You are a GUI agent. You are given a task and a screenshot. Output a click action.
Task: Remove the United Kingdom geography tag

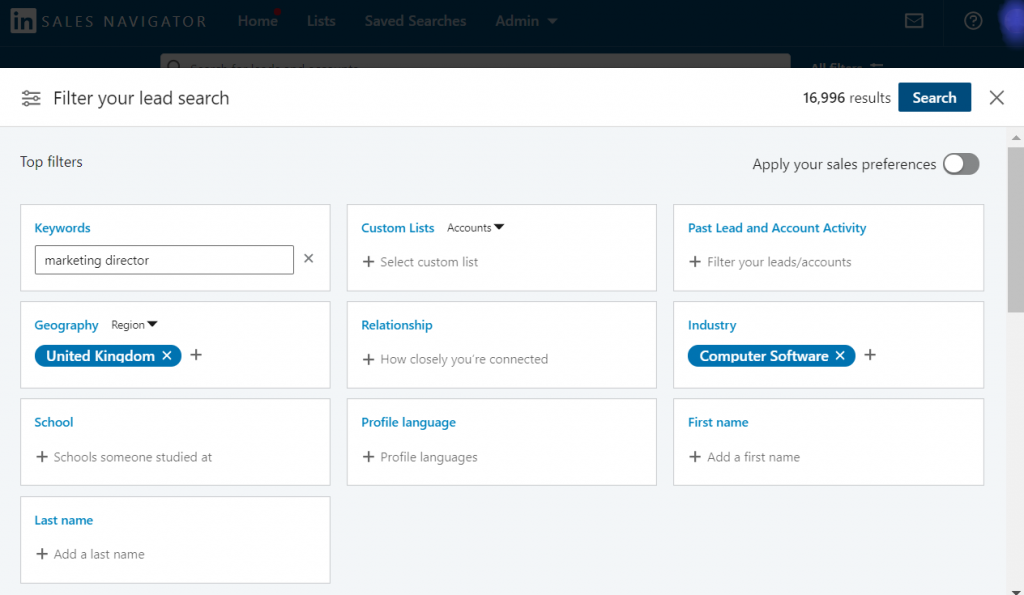tap(167, 355)
